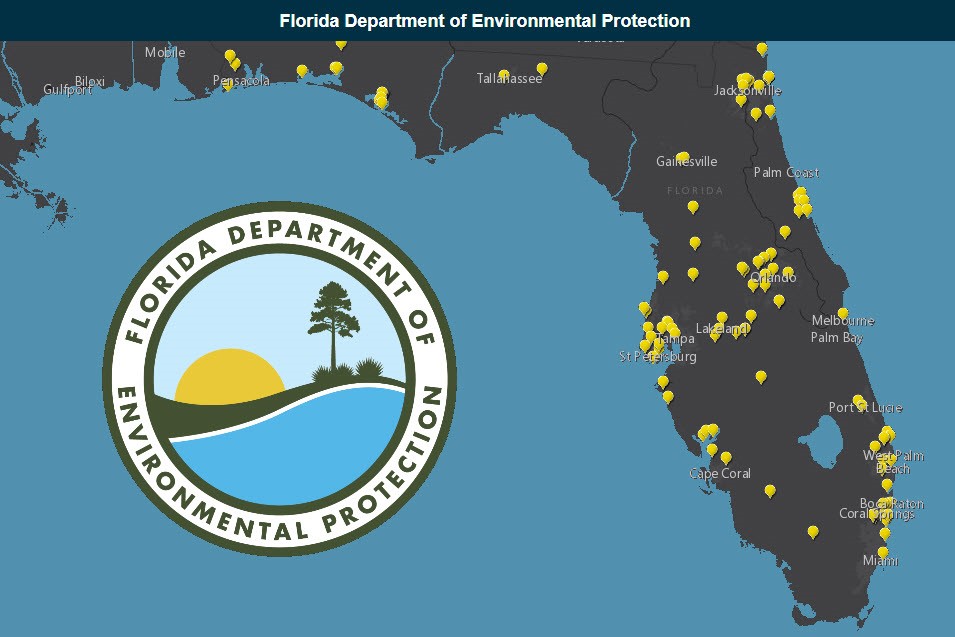Click the Gulfport city label

click(67, 90)
